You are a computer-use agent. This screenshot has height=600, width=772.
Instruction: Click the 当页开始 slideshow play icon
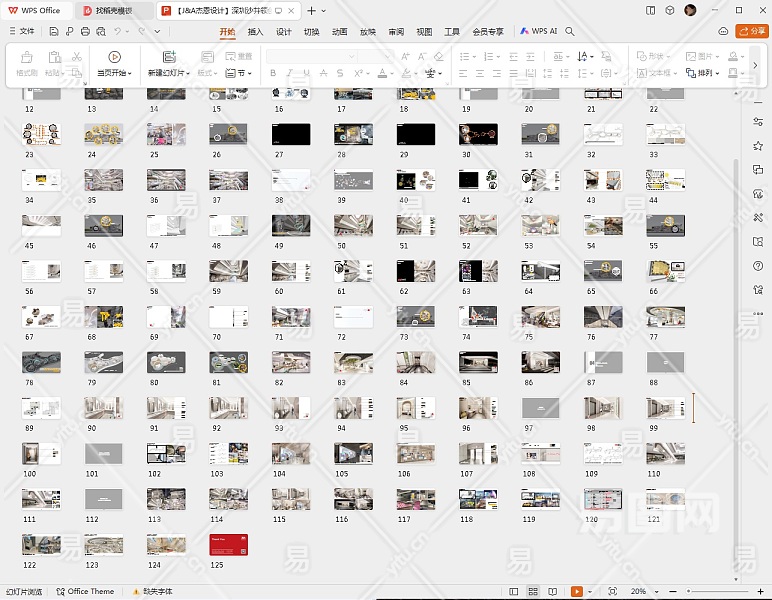[x=114, y=56]
